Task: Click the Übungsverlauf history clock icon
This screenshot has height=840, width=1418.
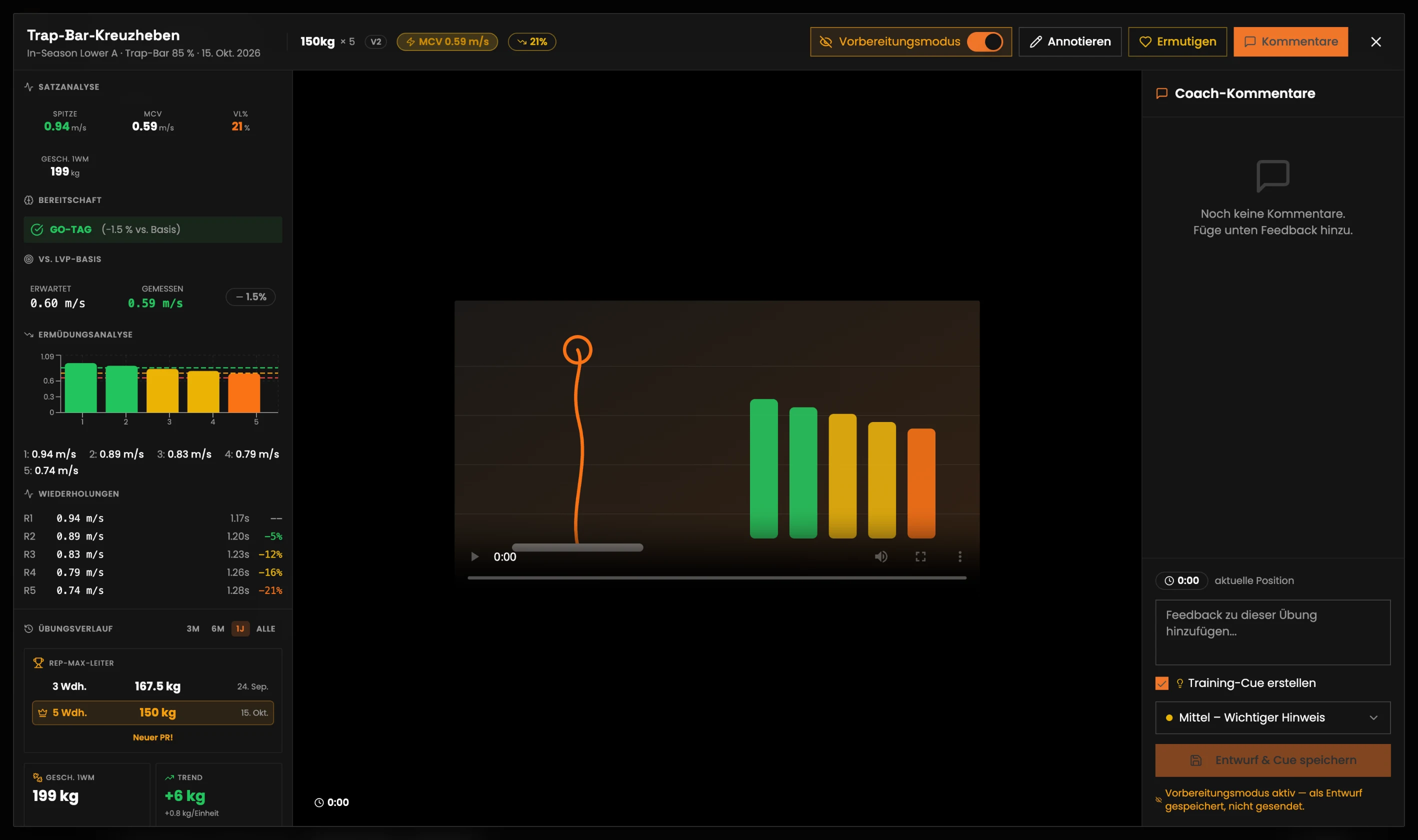Action: [x=29, y=628]
